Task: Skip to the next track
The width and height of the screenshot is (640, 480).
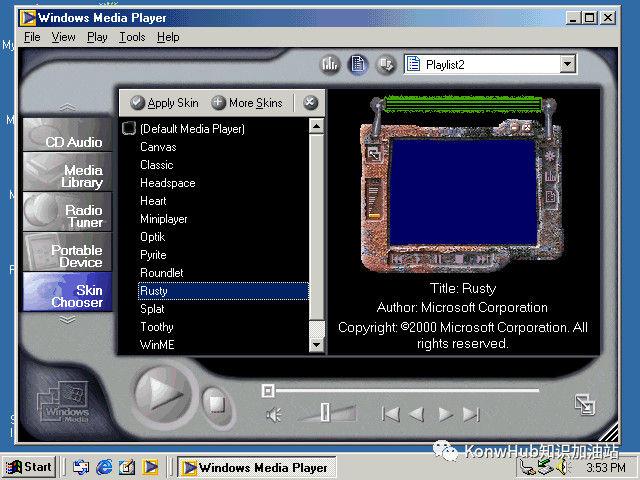Action: coord(471,415)
